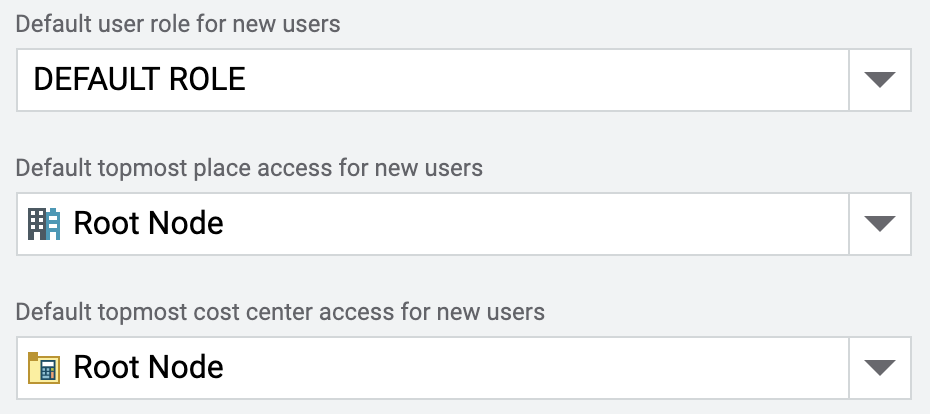Click empty space inside the place access combo box
Viewport: 930px width, 414px height.
[x=550, y=223]
